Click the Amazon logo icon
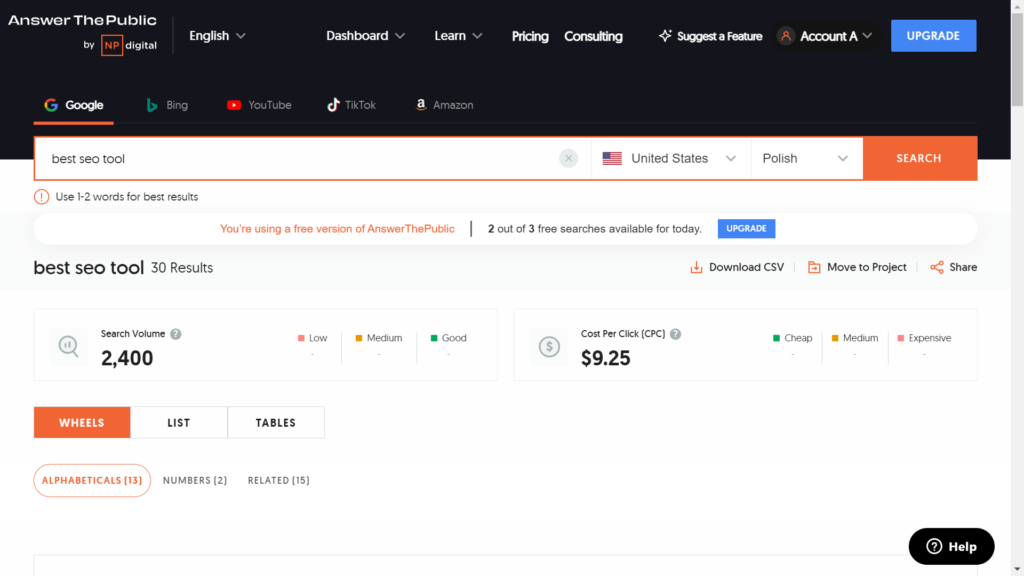 421,104
